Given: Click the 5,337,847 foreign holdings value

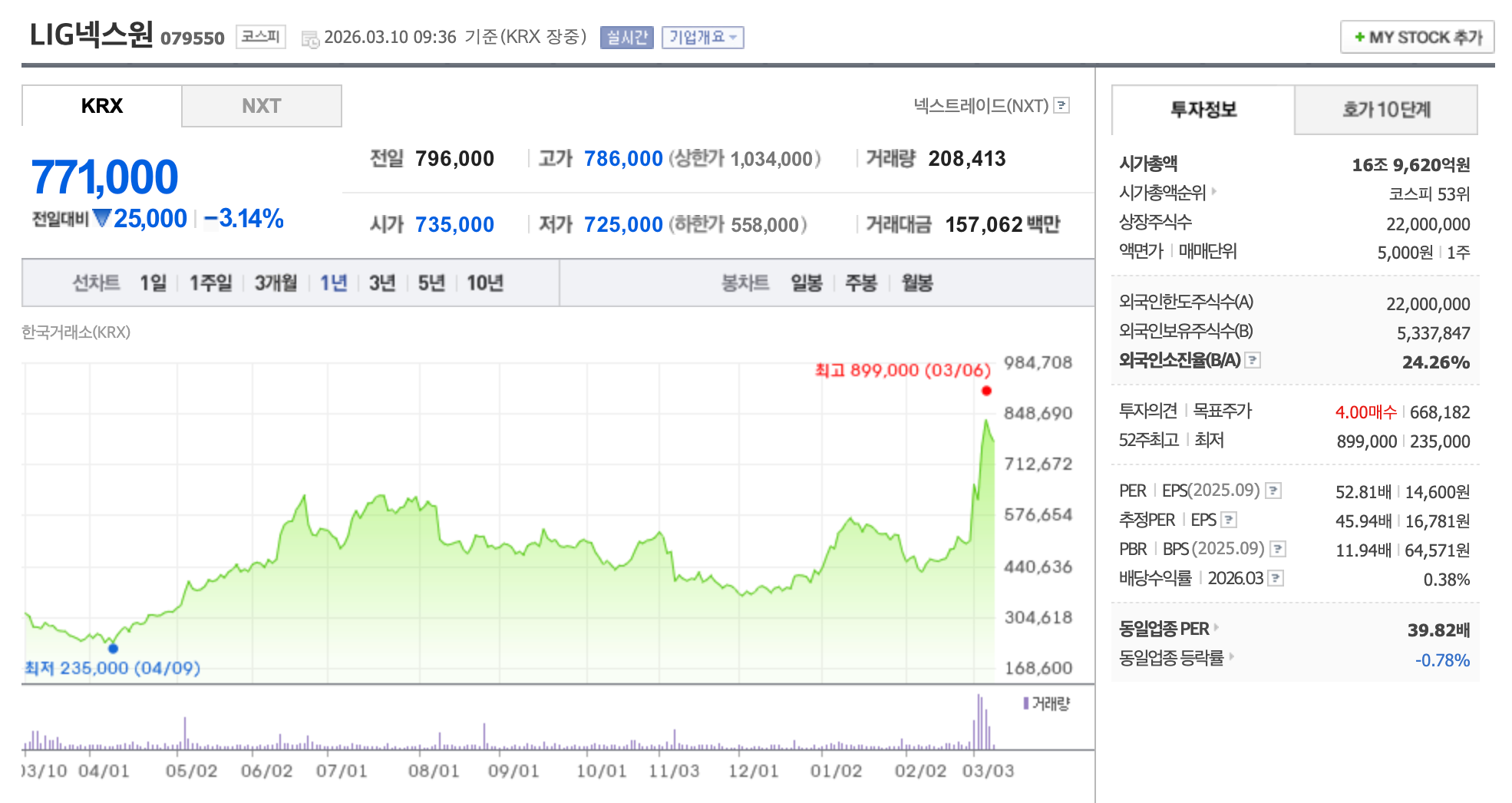Looking at the screenshot, I should (1433, 333).
